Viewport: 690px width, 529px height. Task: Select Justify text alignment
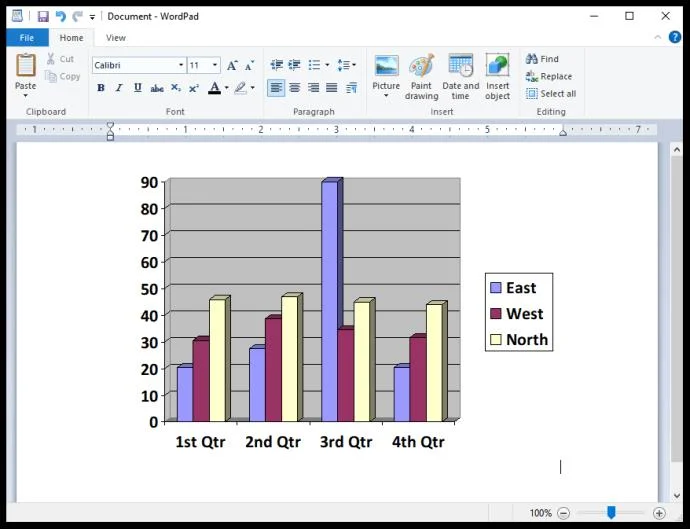pyautogui.click(x=332, y=88)
